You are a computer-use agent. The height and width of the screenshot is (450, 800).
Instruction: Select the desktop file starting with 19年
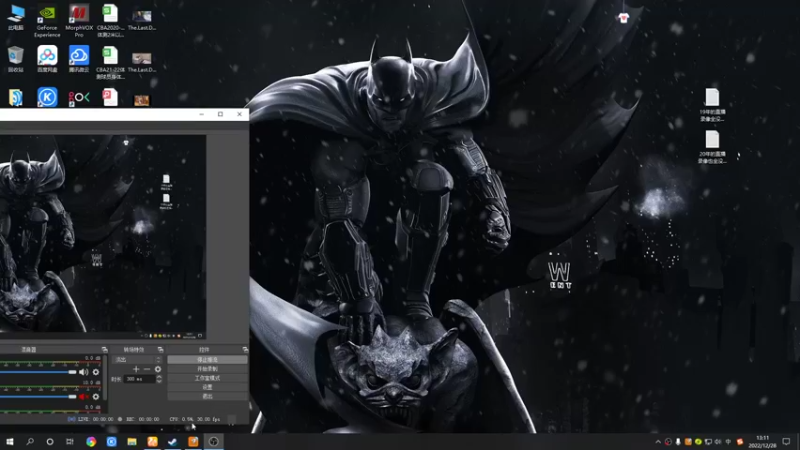(x=712, y=105)
